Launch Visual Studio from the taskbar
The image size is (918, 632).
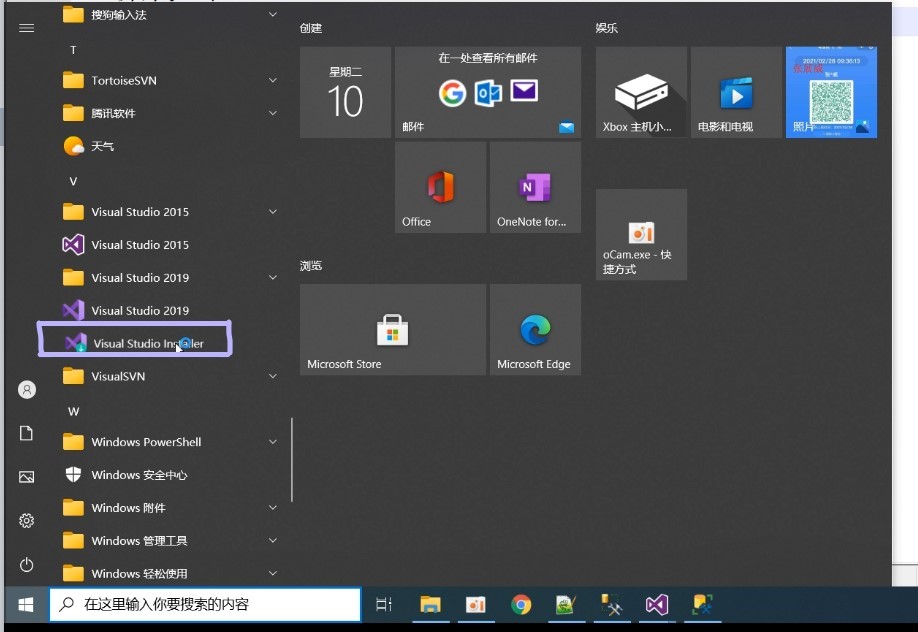pos(657,604)
